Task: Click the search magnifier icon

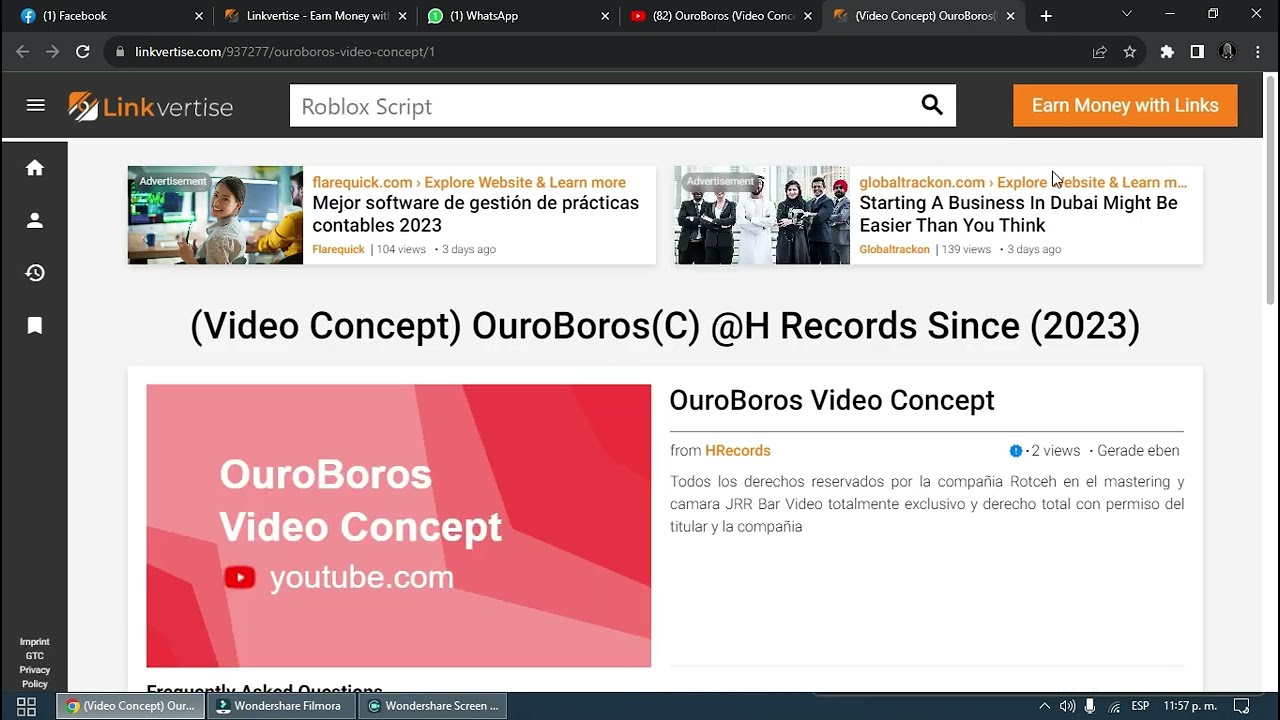Action: (932, 105)
